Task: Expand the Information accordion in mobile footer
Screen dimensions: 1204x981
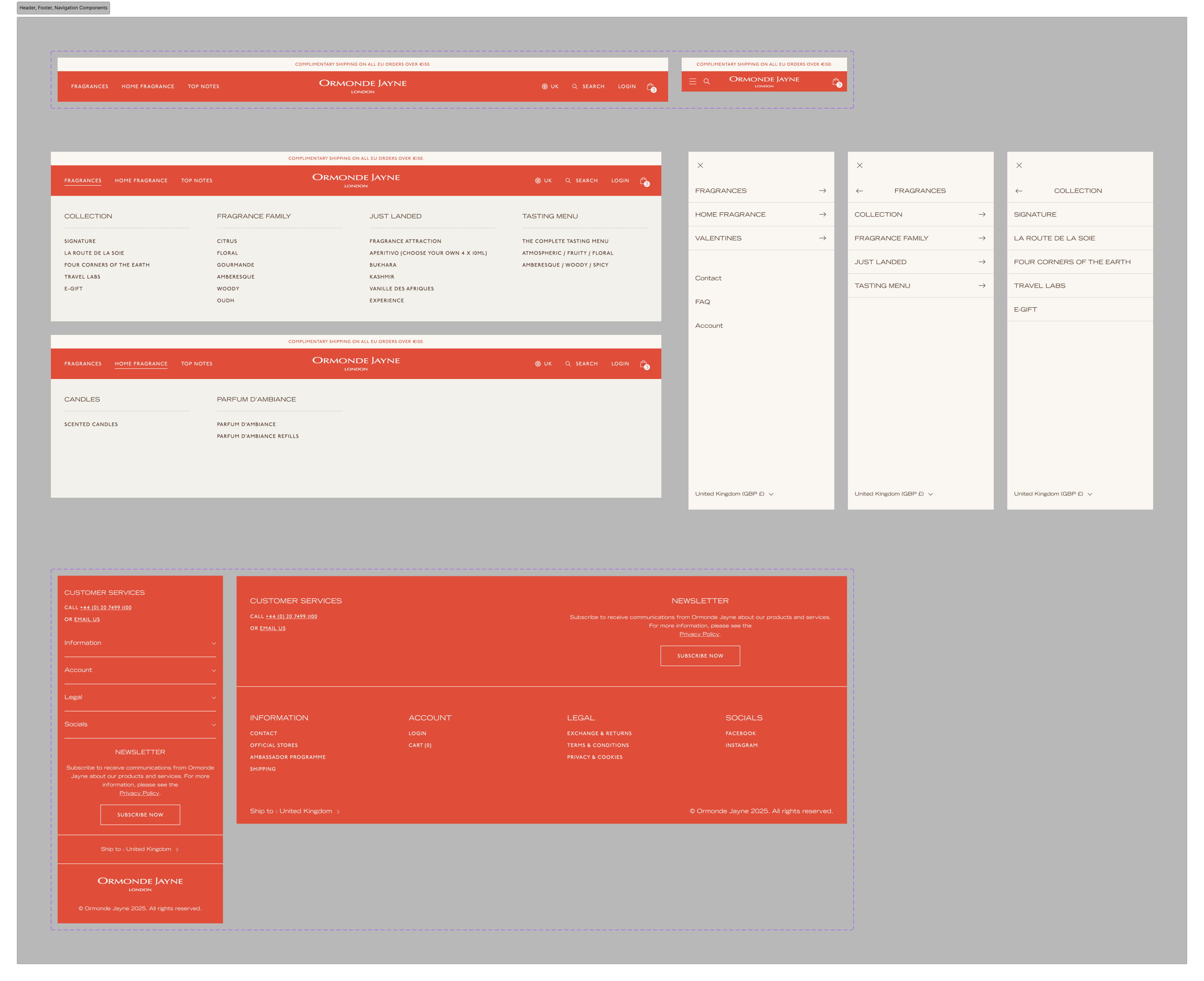Action: [140, 643]
